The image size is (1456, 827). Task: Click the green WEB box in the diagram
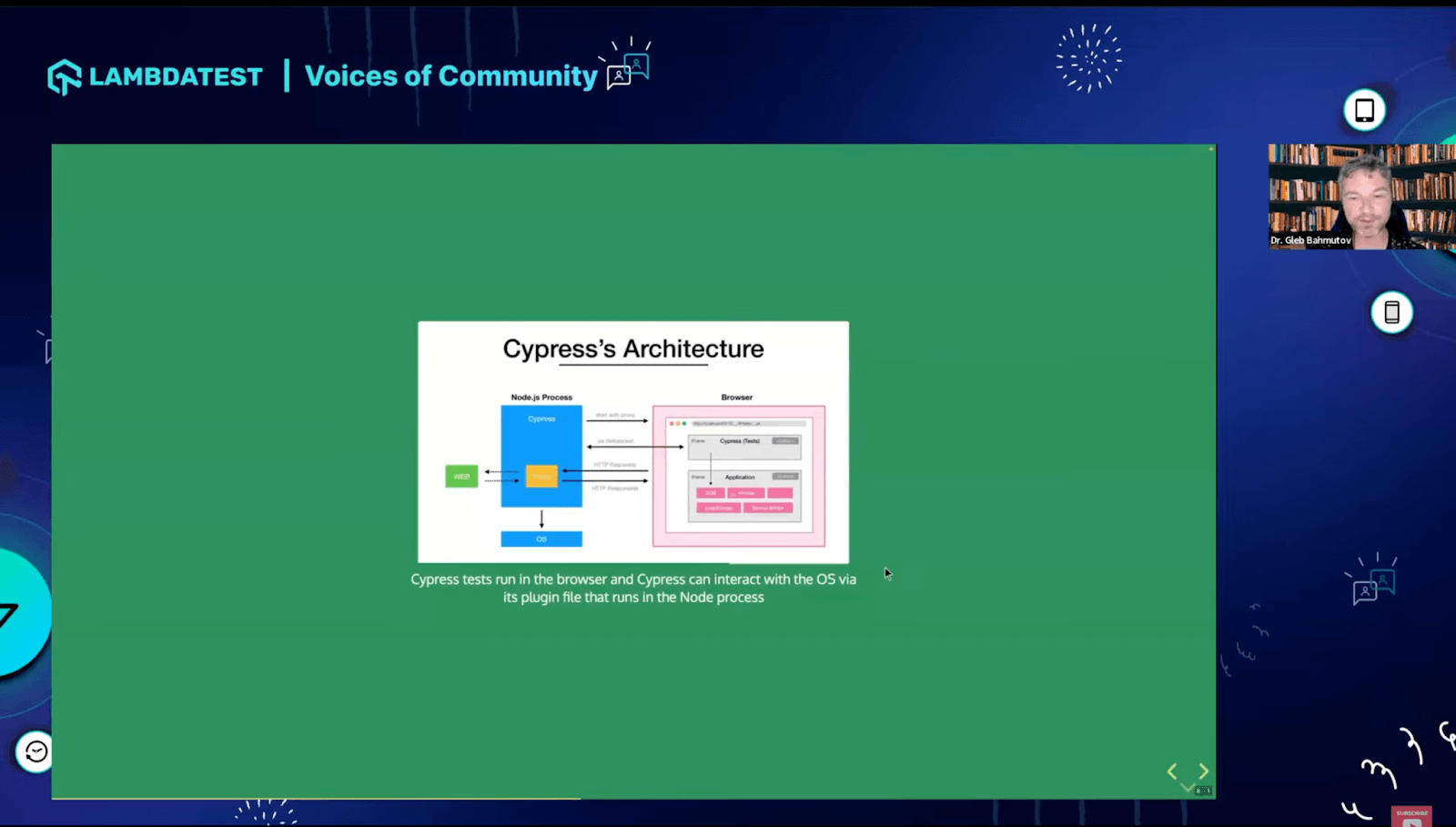pos(461,476)
